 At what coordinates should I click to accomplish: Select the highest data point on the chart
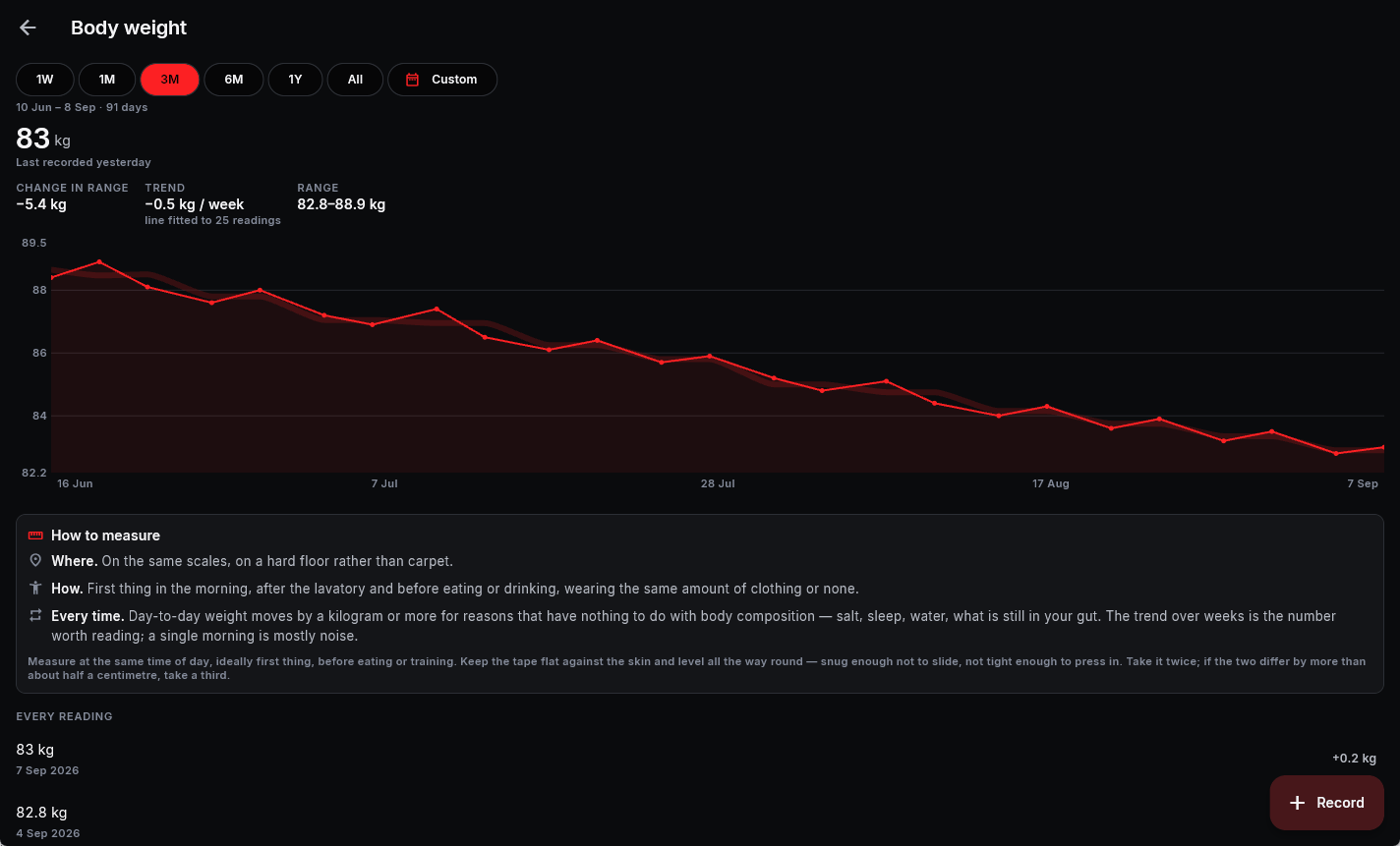pyautogui.click(x=99, y=261)
